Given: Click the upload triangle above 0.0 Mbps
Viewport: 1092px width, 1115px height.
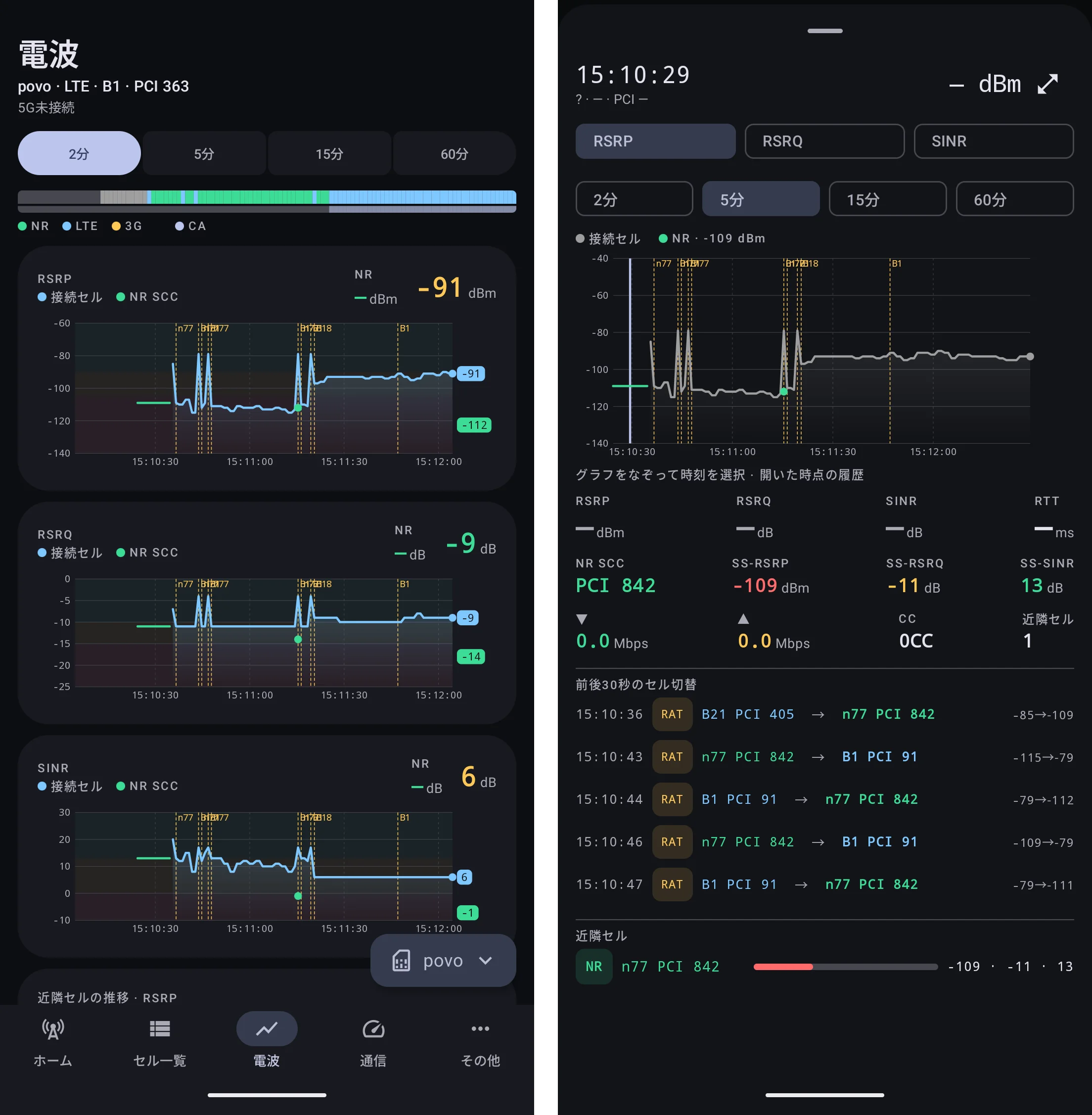Looking at the screenshot, I should (743, 618).
